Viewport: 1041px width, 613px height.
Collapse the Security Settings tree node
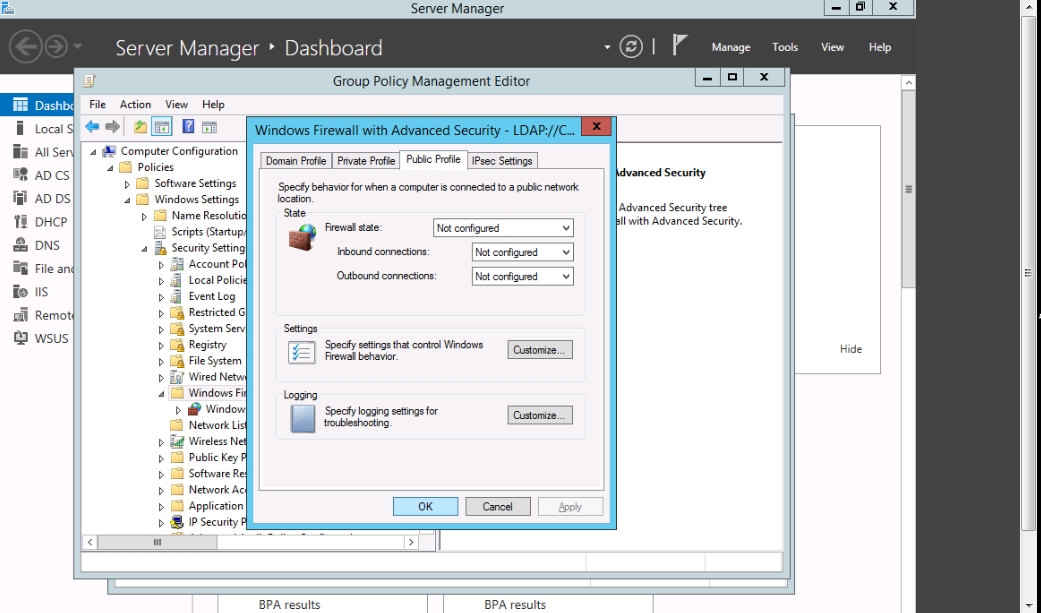[x=145, y=248]
